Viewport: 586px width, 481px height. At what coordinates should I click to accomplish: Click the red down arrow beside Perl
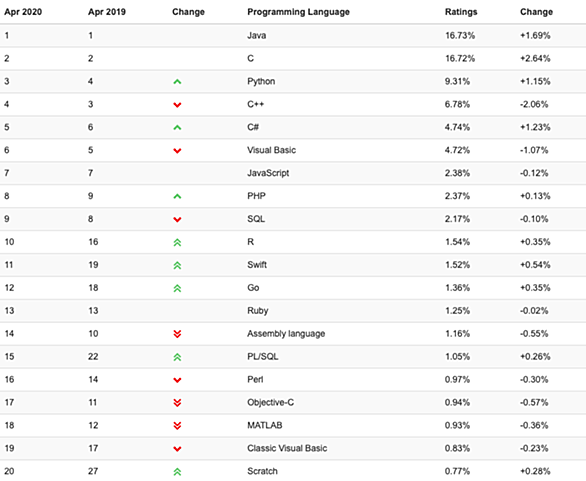click(177, 380)
